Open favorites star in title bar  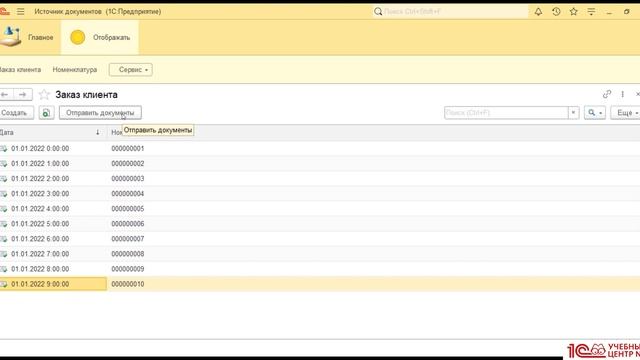pyautogui.click(x=573, y=11)
